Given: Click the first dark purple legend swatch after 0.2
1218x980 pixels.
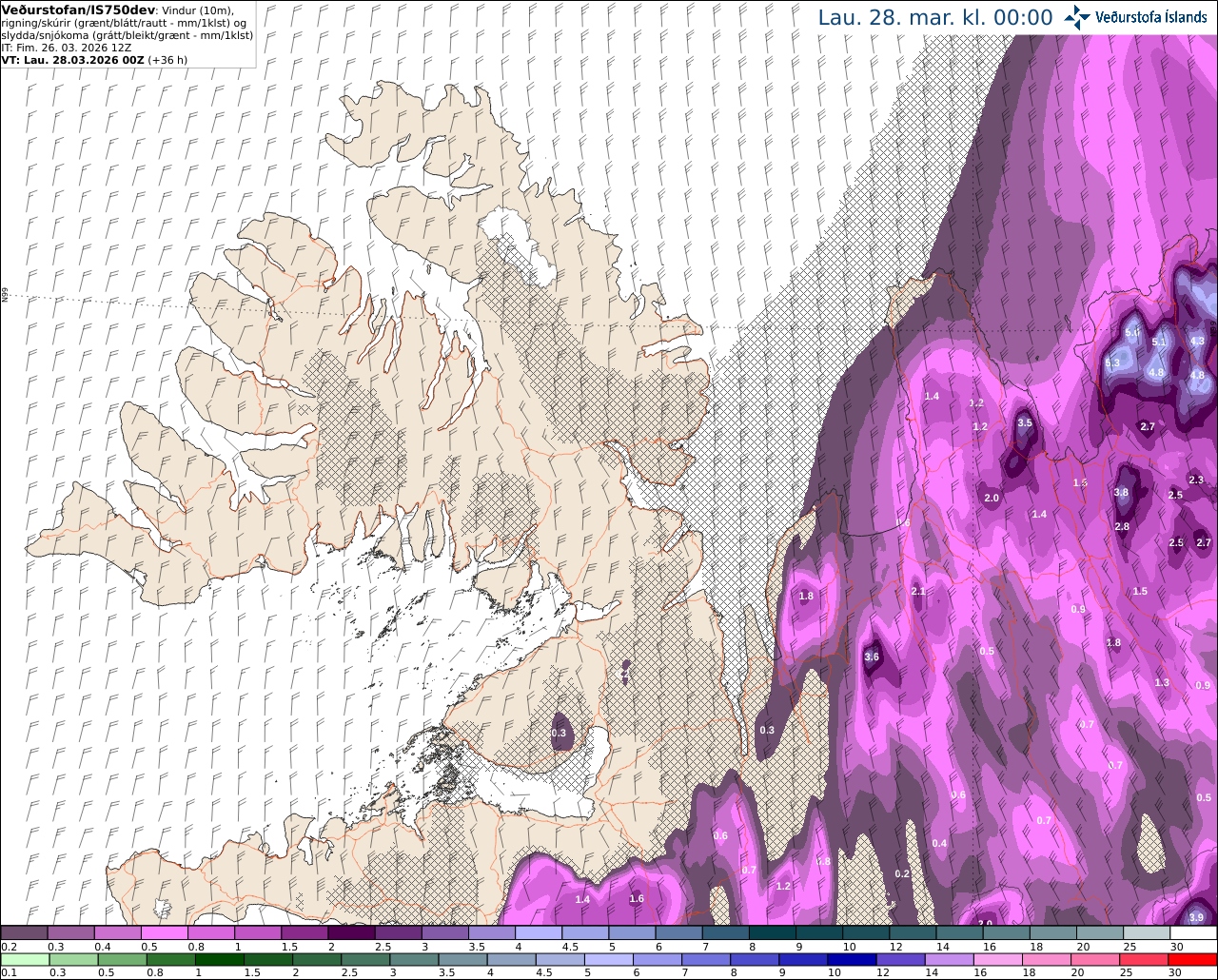Looking at the screenshot, I should (24, 932).
